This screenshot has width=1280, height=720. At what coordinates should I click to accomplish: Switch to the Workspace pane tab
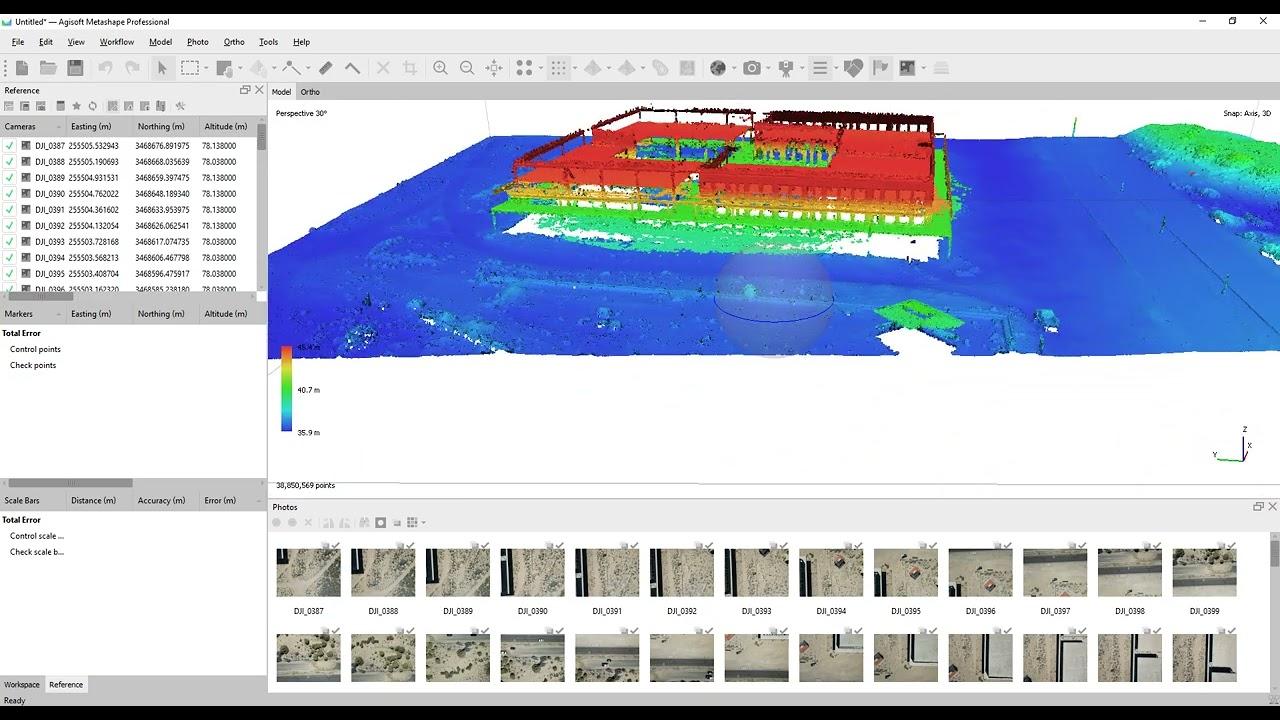click(22, 685)
